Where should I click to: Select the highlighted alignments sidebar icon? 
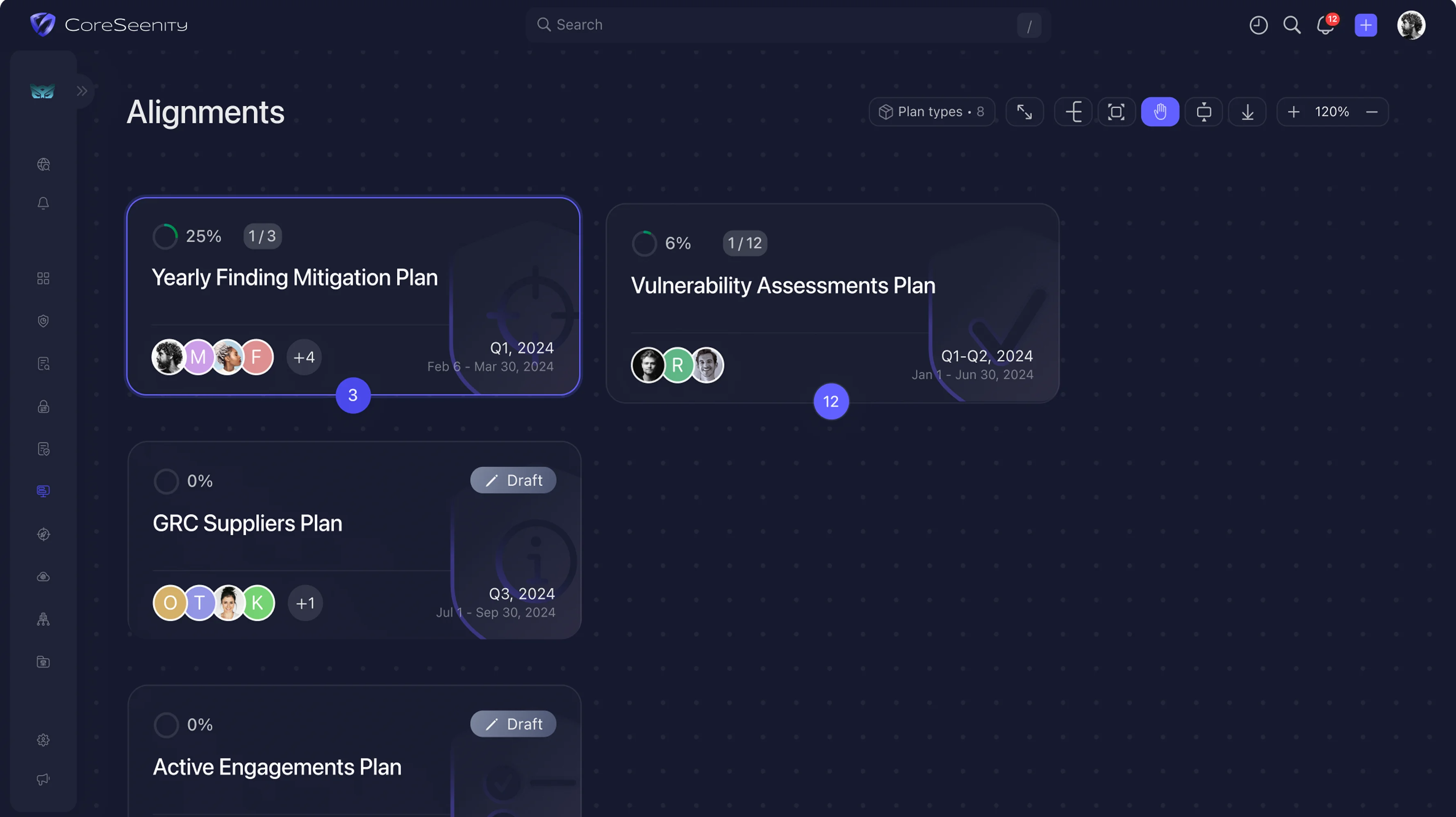[x=43, y=491]
